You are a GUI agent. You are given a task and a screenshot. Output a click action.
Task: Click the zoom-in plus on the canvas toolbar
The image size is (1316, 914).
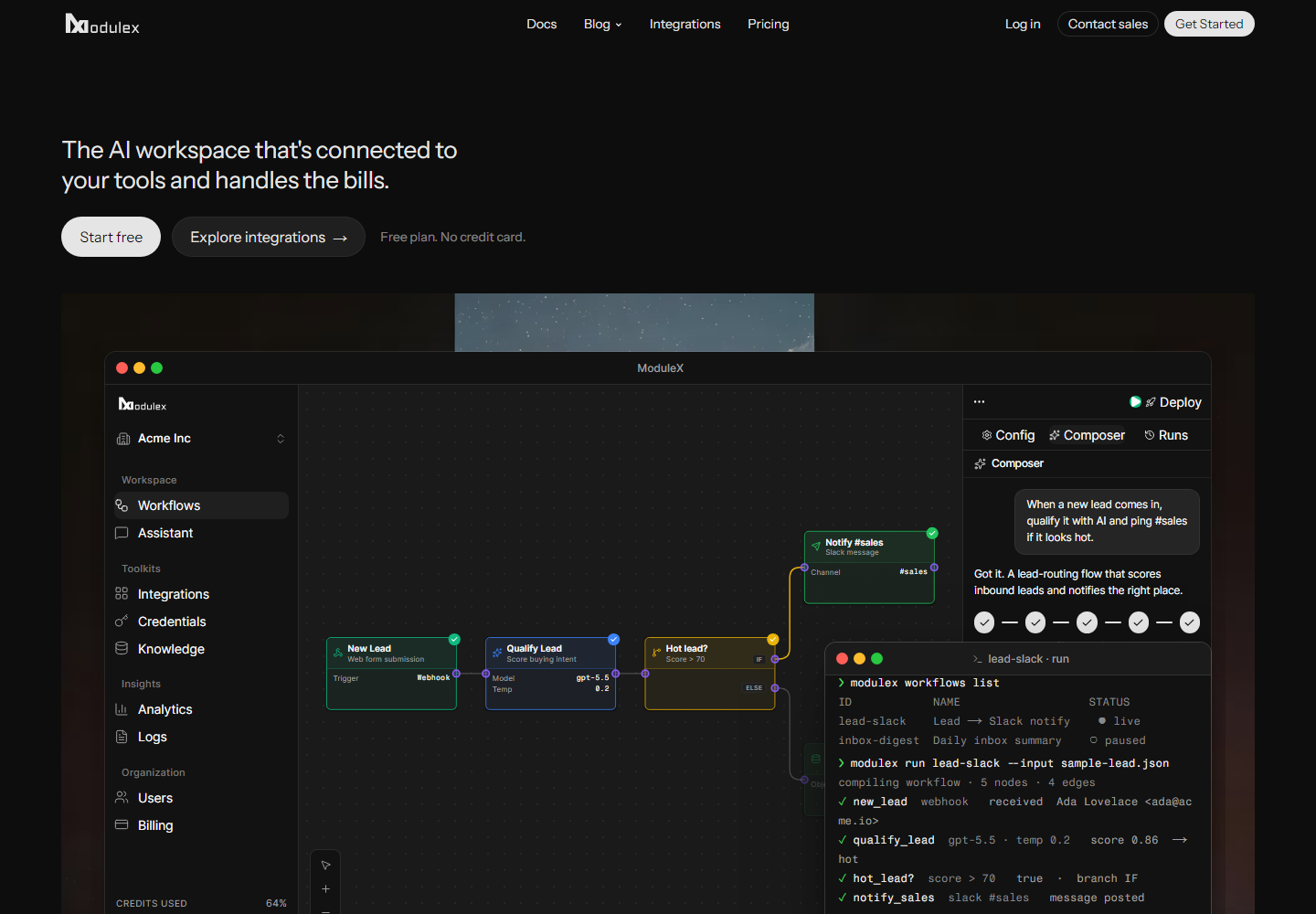pyautogui.click(x=325, y=888)
